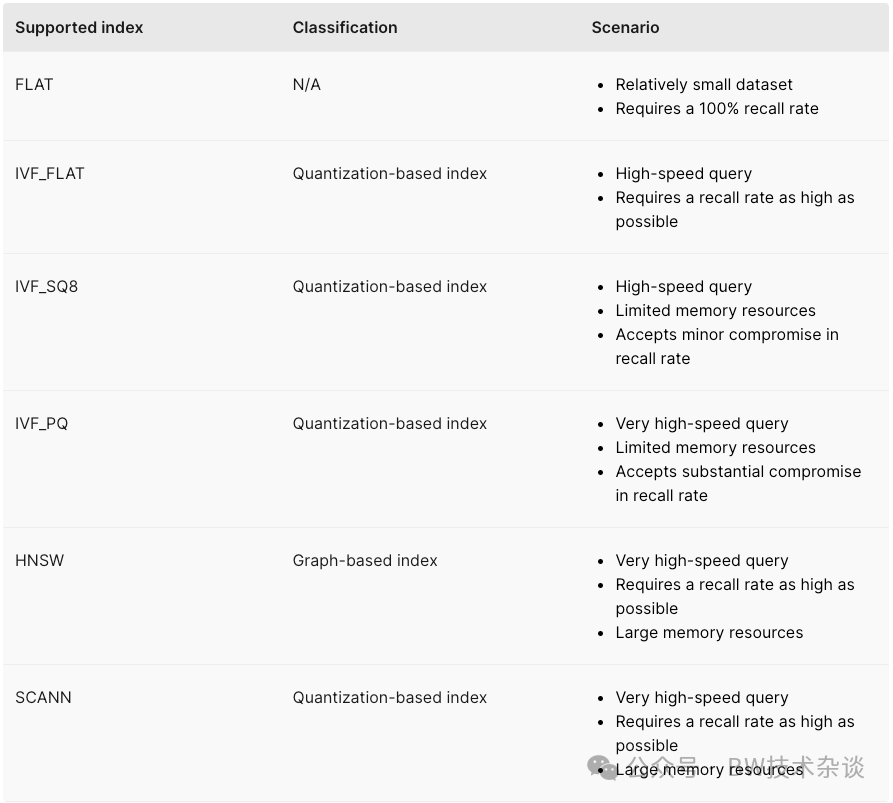Click Quantization-based index in SCANN row
This screenshot has width=893, height=803.
(390, 698)
